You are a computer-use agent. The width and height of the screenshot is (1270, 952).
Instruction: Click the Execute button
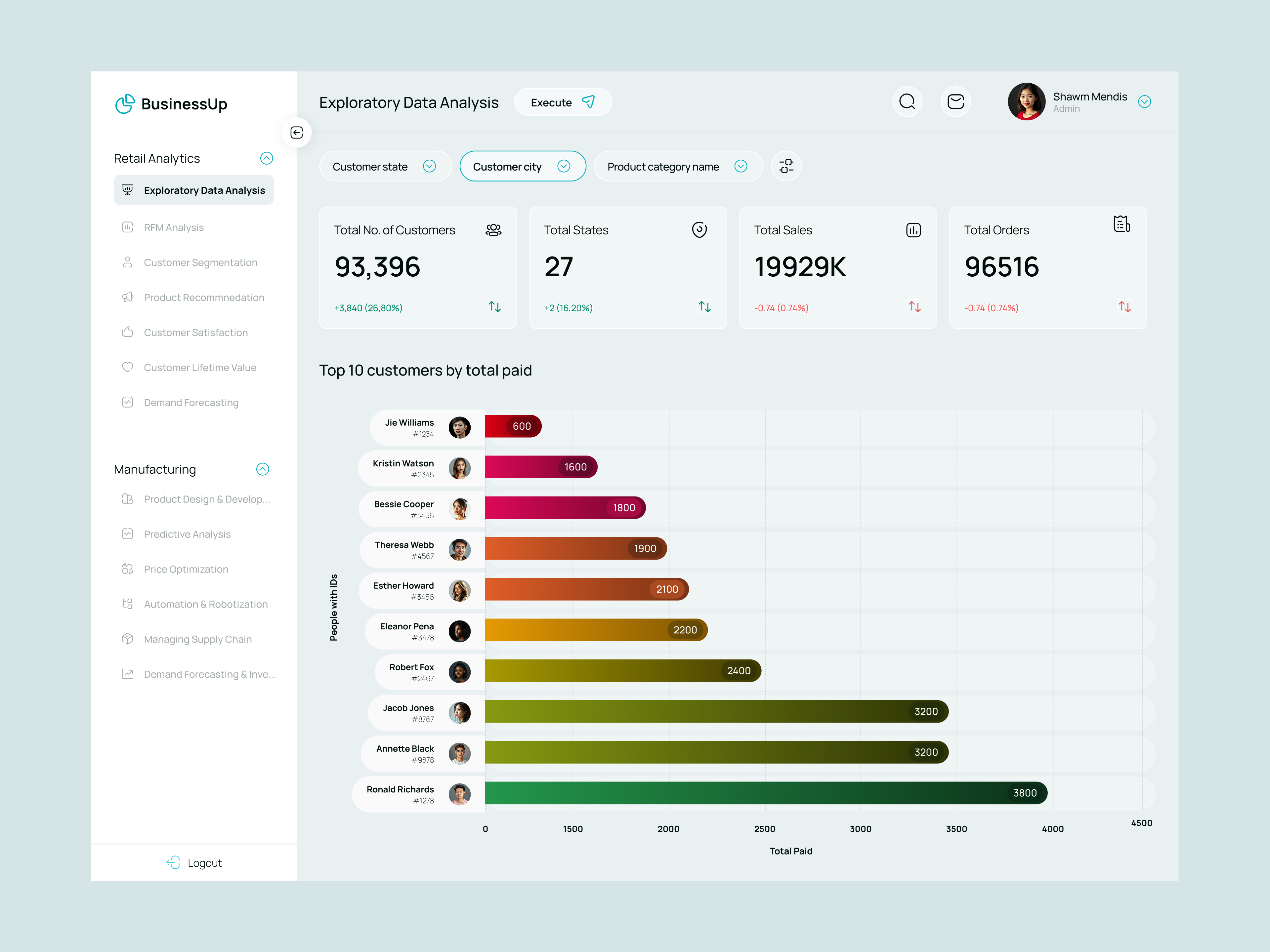[x=563, y=102]
